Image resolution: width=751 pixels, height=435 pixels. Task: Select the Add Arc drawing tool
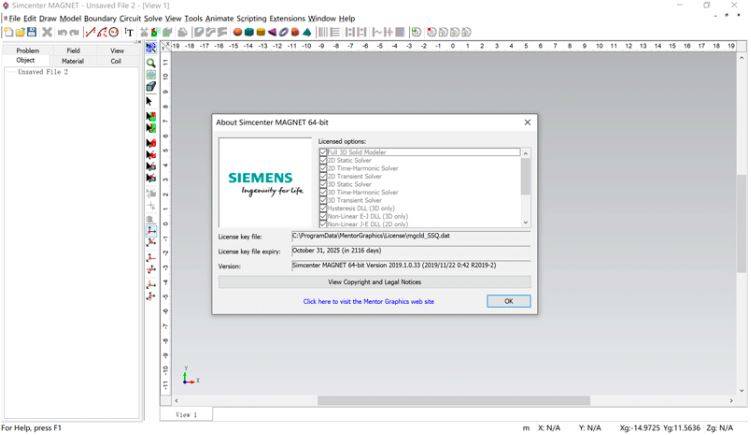pyautogui.click(x=102, y=33)
